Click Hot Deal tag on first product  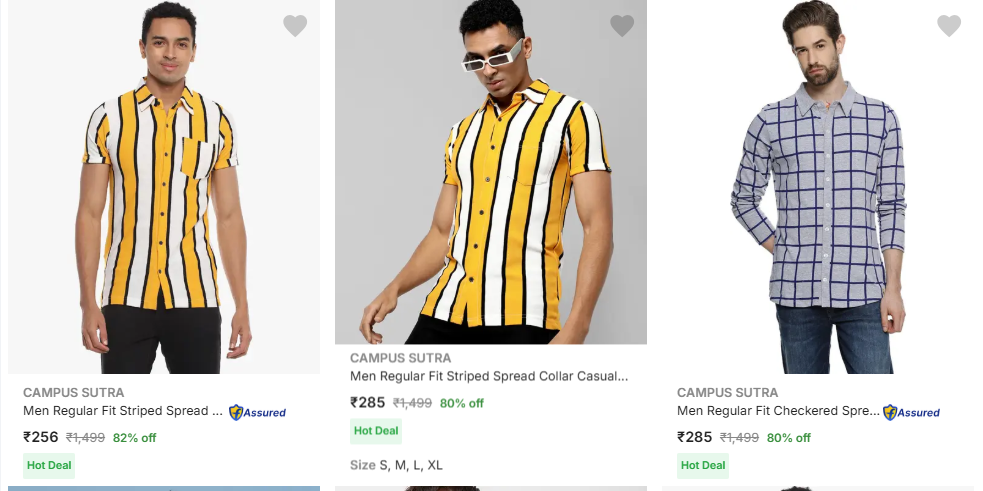tap(49, 465)
